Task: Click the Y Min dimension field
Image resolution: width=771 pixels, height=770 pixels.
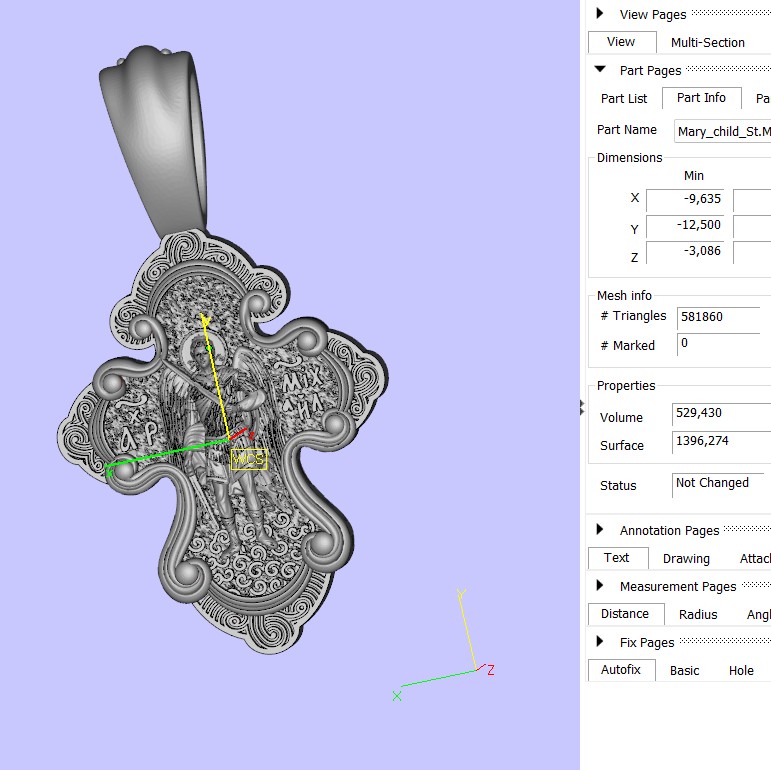Action: coord(685,225)
